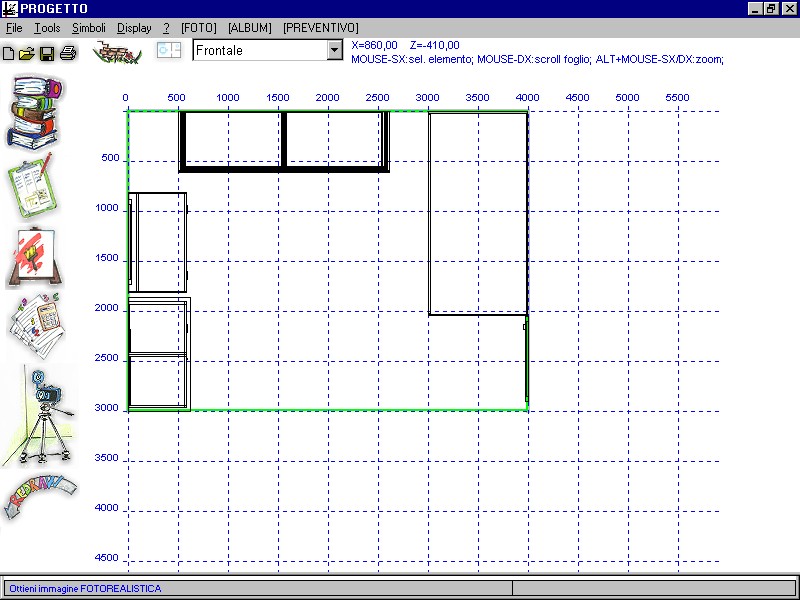Screen dimensions: 800x600
Task: Click the X=860,00 coordinate readout
Action: (374, 45)
